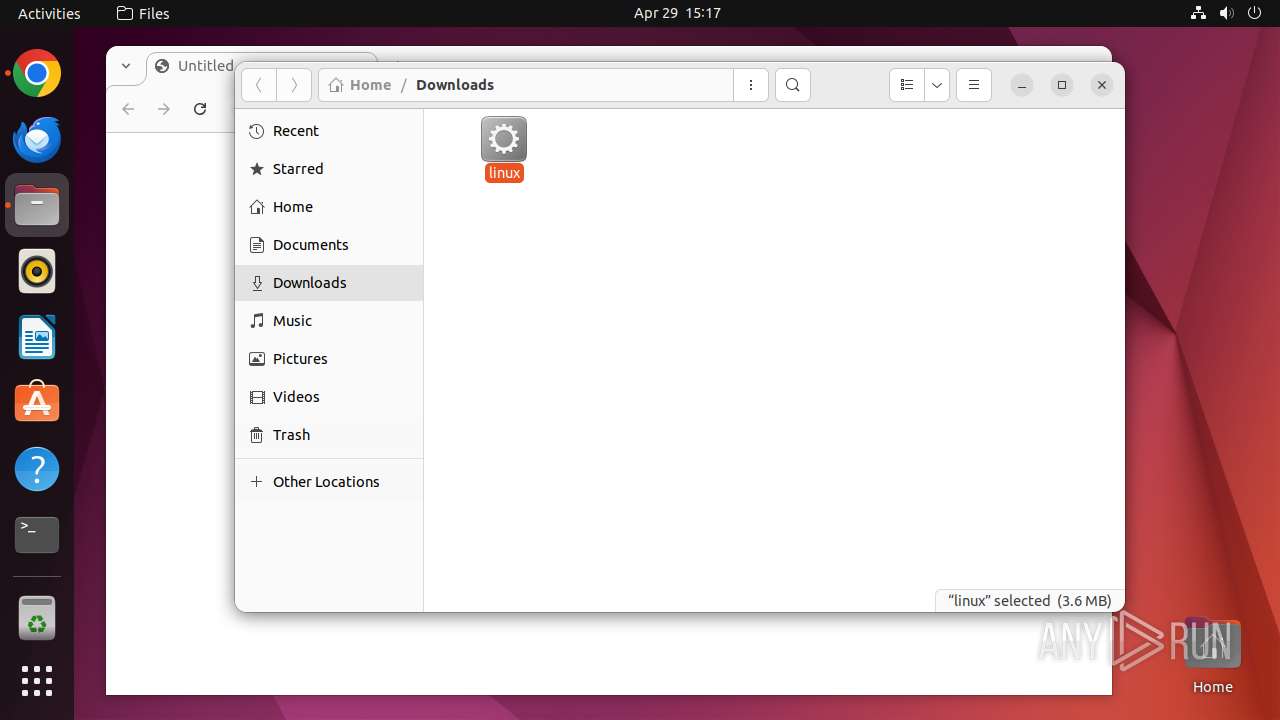Open the Activities overview
The image size is (1280, 720).
tap(49, 13)
